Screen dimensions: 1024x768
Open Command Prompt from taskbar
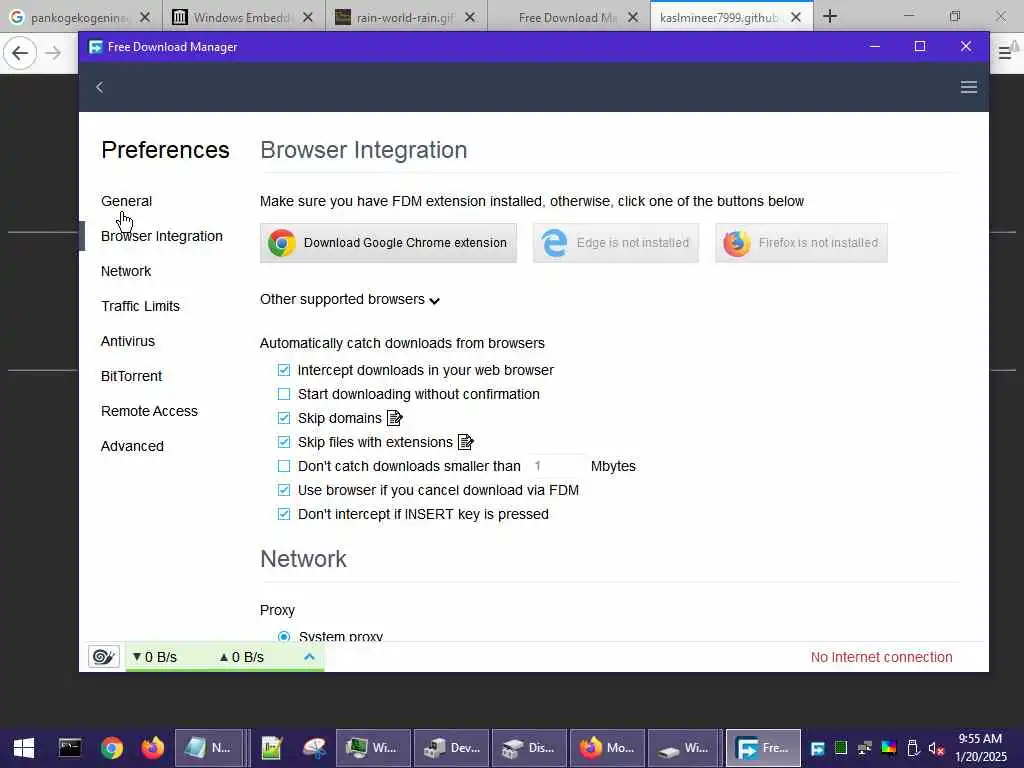coord(70,748)
